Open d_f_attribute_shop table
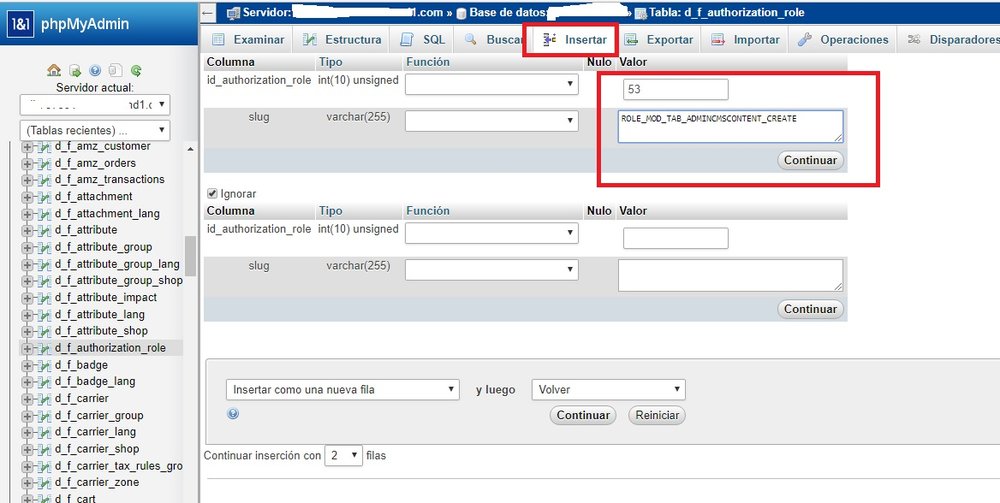 101,331
